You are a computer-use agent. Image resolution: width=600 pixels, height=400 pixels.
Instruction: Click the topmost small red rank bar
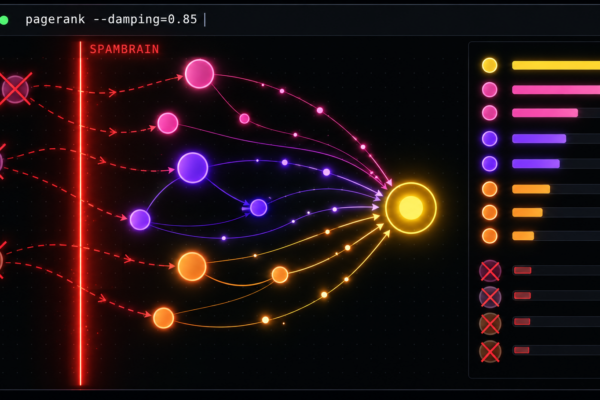point(523,271)
